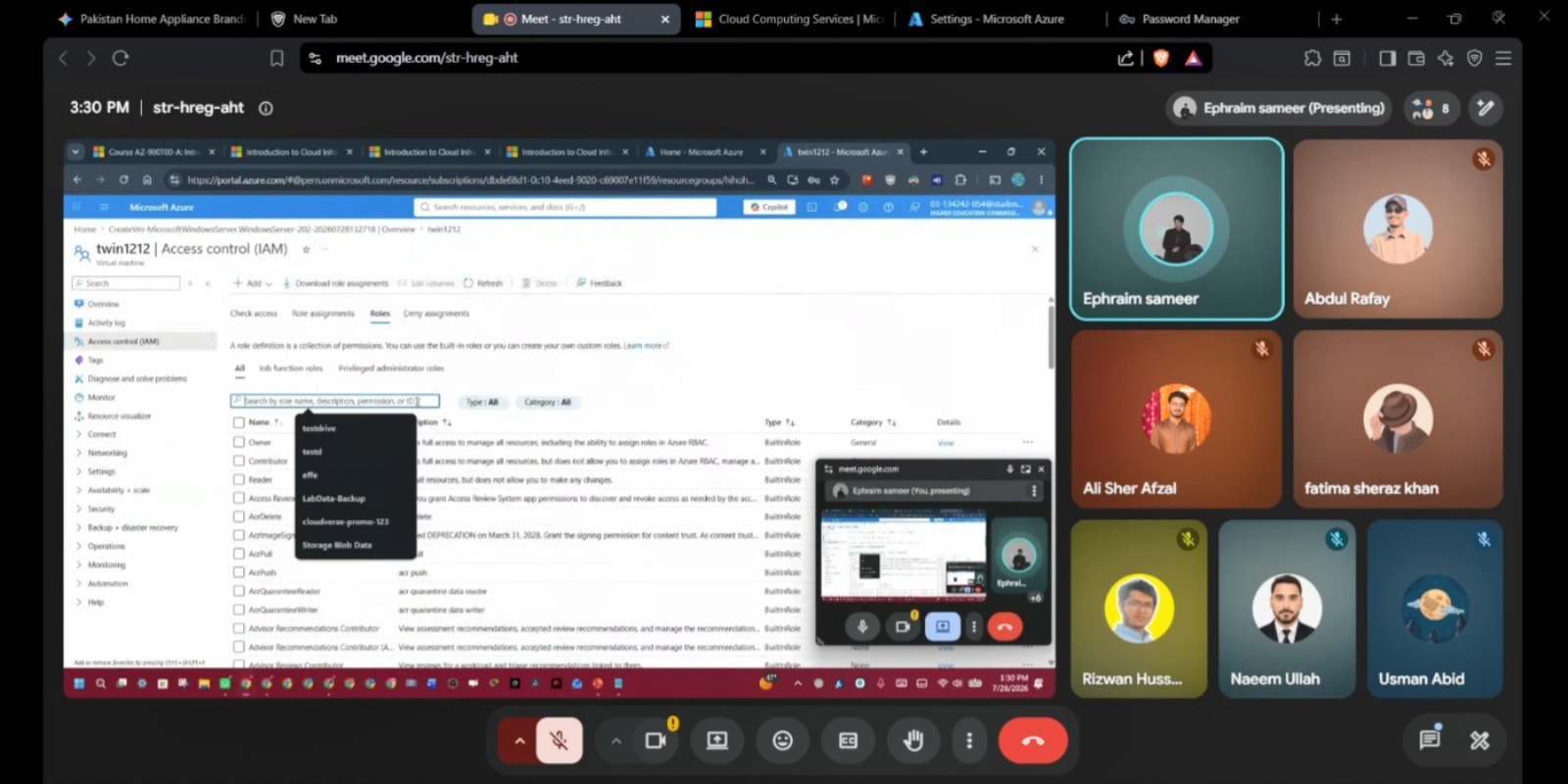Open the Check access tab in Azure
Image resolution: width=1568 pixels, height=784 pixels.
(x=254, y=314)
